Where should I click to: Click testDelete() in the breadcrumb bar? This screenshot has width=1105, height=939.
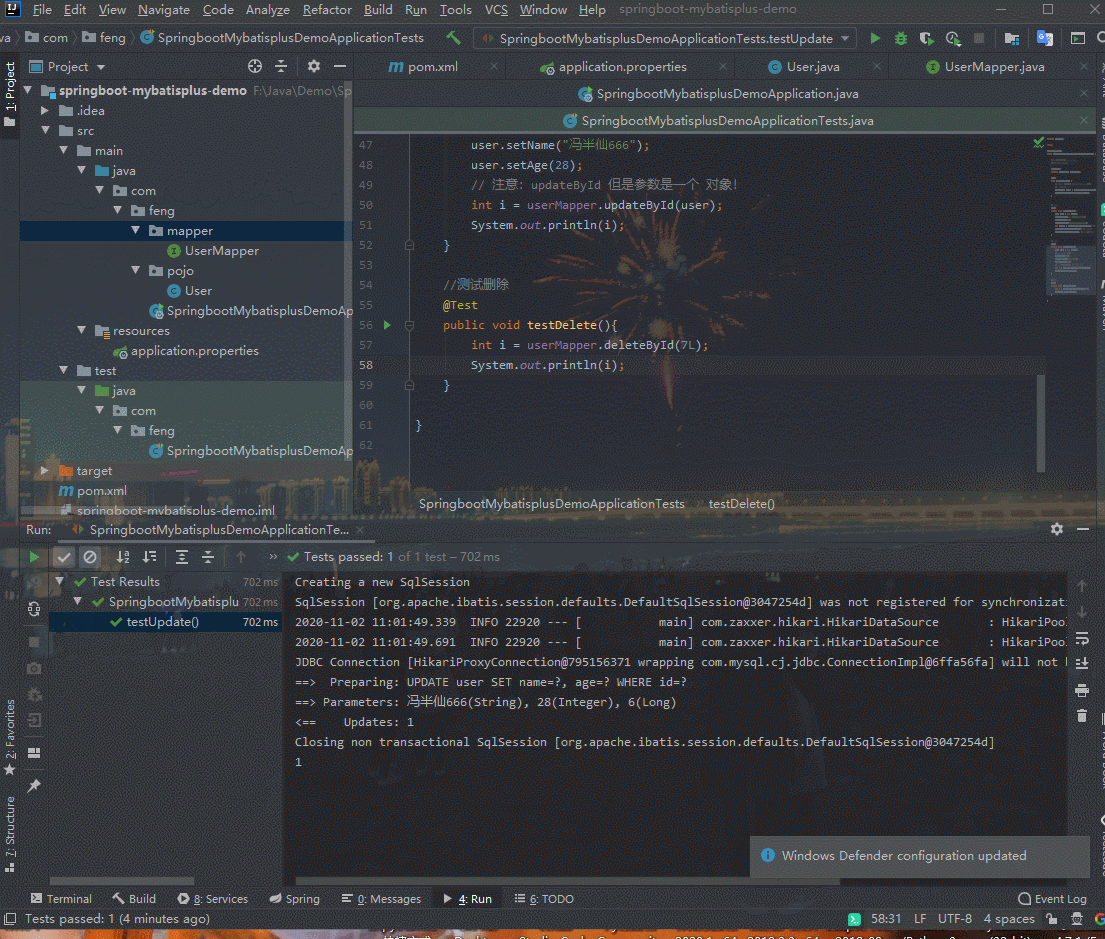[x=741, y=503]
